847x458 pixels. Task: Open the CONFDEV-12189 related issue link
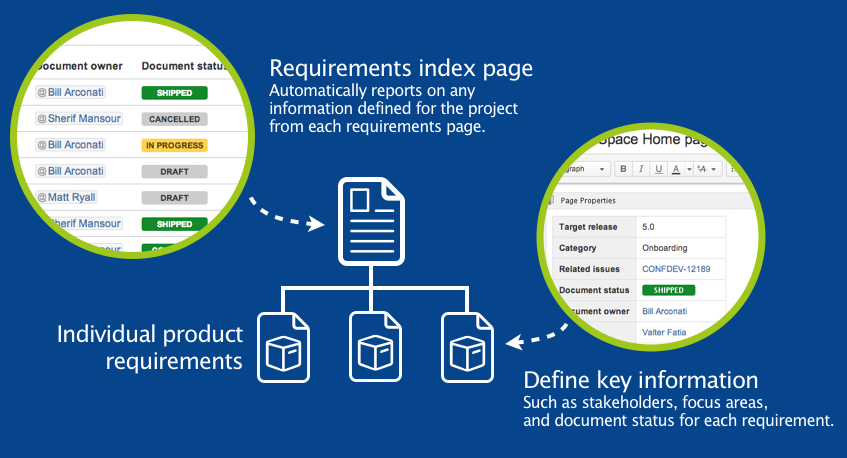tap(677, 269)
